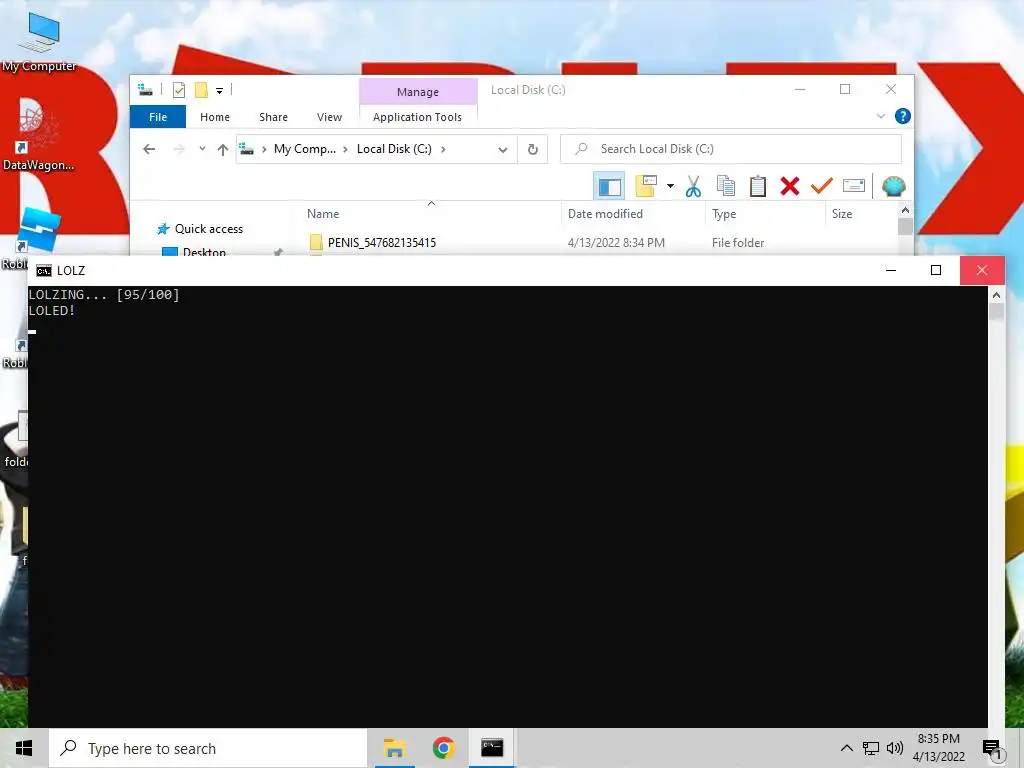Click the volume speaker tray icon
The image size is (1024, 768).
tap(895, 748)
